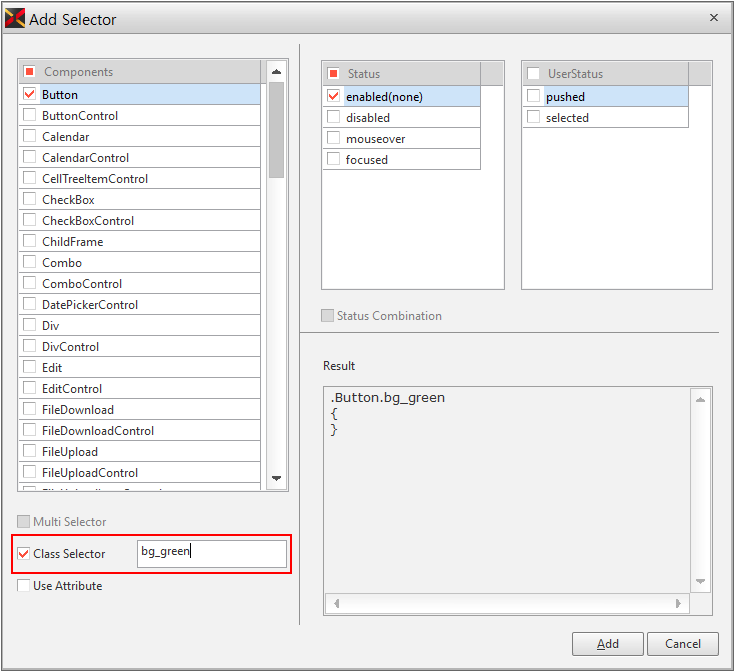The width and height of the screenshot is (734, 671).
Task: Click the application logo icon in title bar
Action: click(x=15, y=18)
